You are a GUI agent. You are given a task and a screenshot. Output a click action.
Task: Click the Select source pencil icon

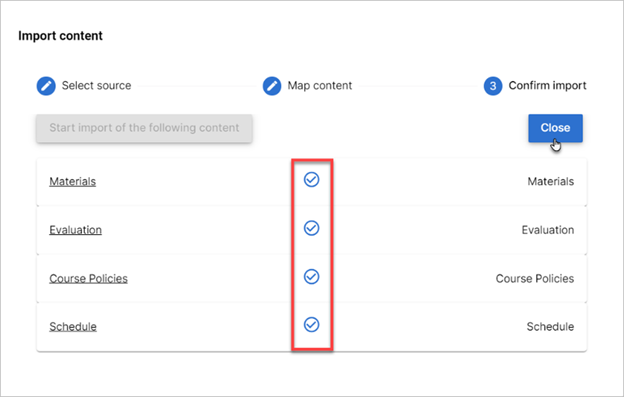[x=46, y=86]
